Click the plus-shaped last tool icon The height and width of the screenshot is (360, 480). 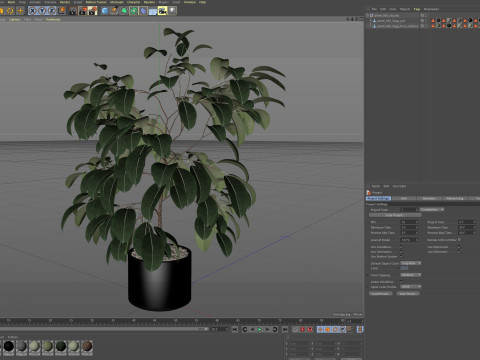(x=20, y=11)
